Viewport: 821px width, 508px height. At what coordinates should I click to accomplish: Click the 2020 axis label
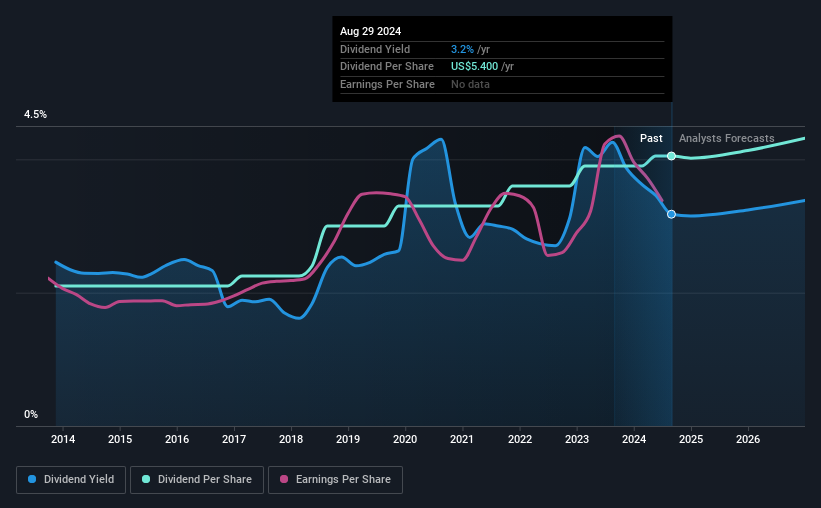[x=405, y=439]
